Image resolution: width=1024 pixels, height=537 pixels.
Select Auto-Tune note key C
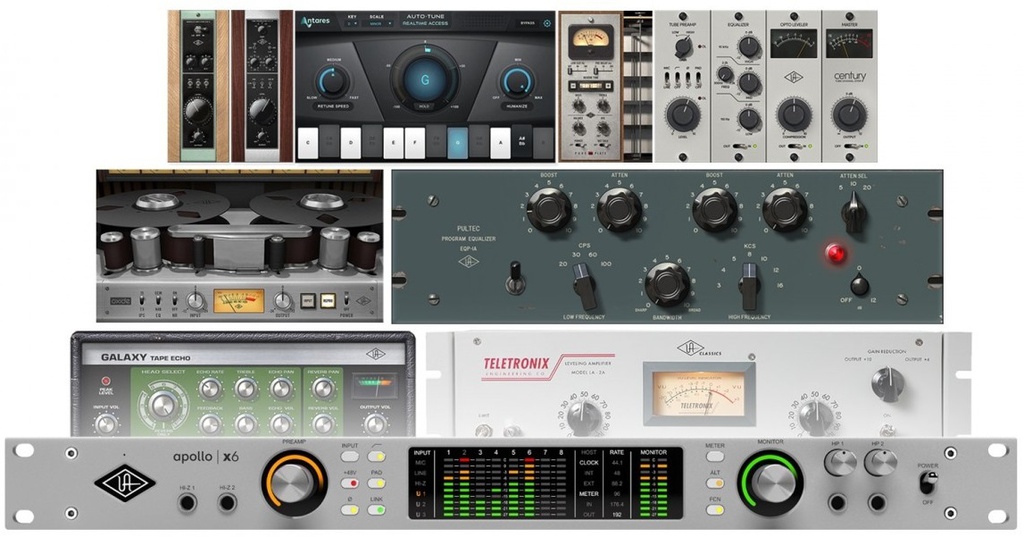[x=308, y=143]
